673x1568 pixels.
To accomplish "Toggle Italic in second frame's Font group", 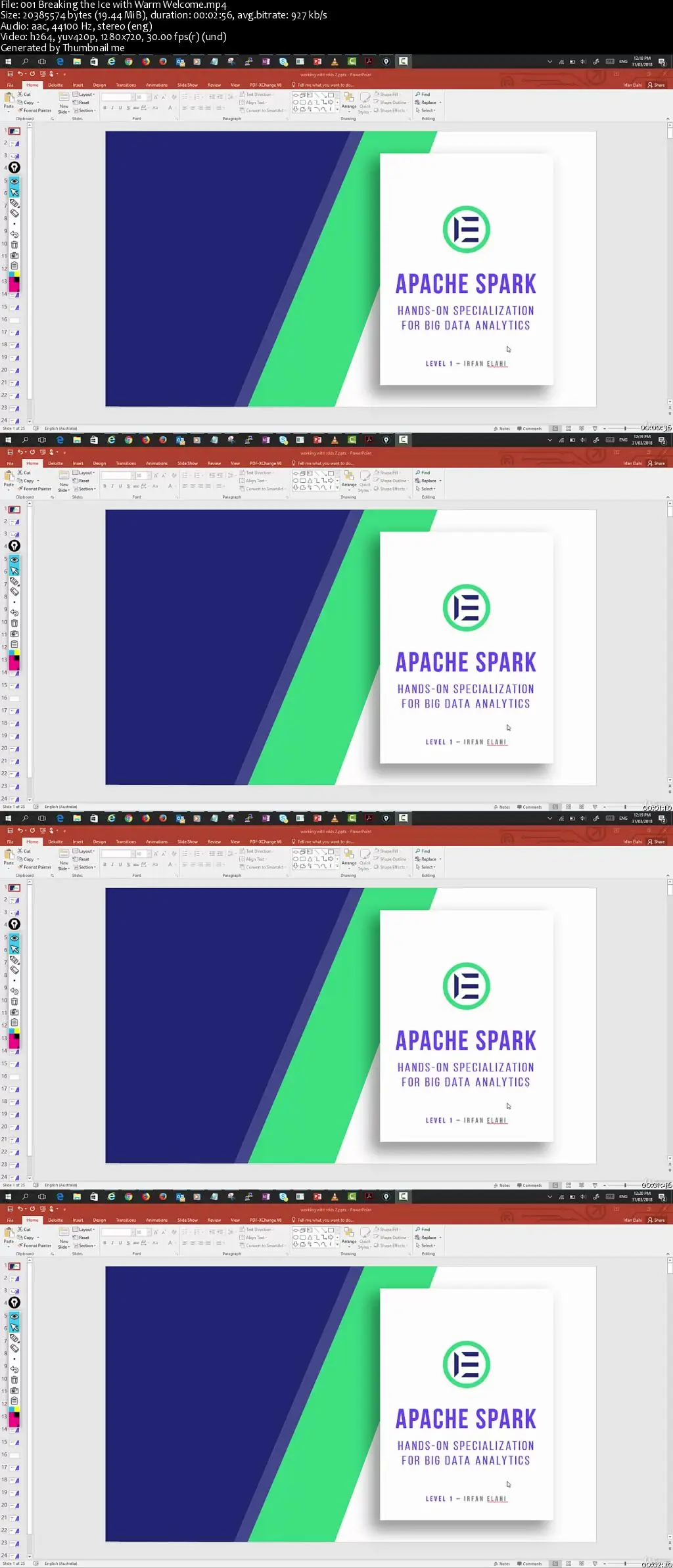I will coord(112,486).
